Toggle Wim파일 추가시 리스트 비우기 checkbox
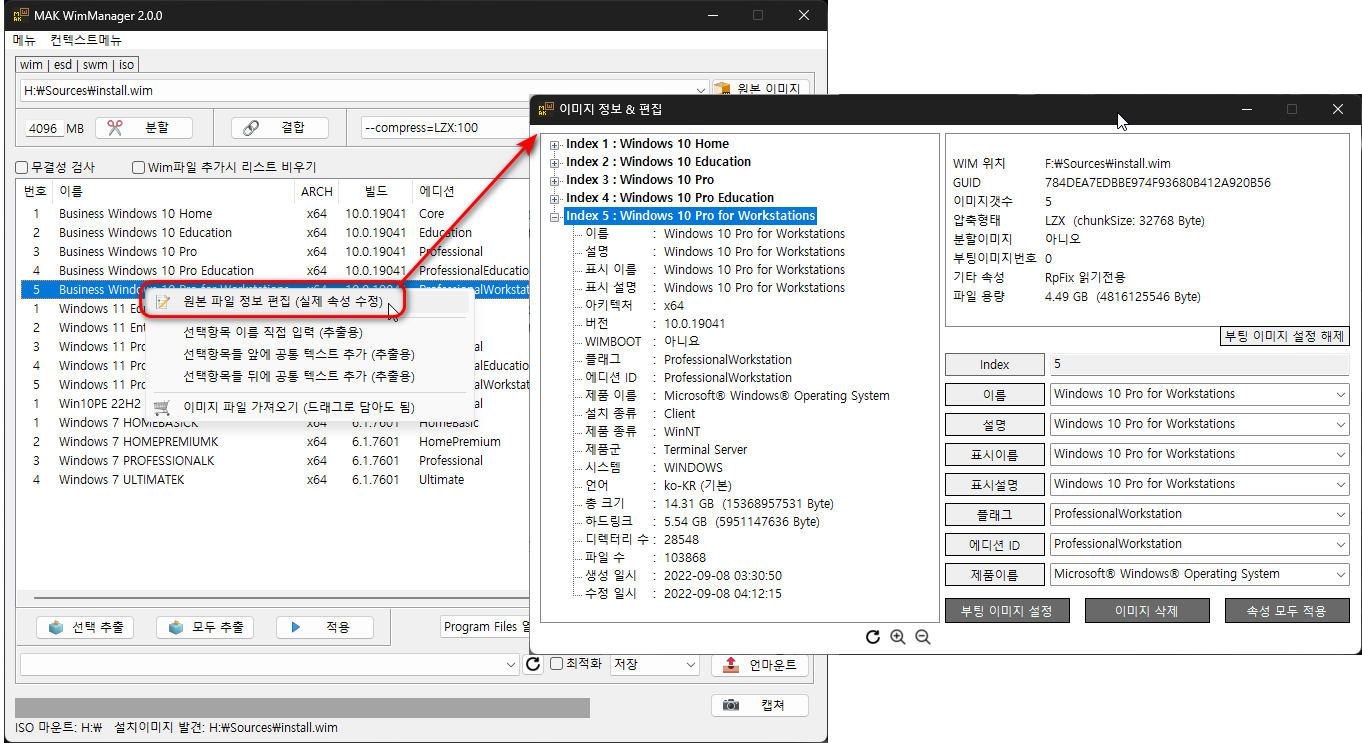 pos(139,168)
